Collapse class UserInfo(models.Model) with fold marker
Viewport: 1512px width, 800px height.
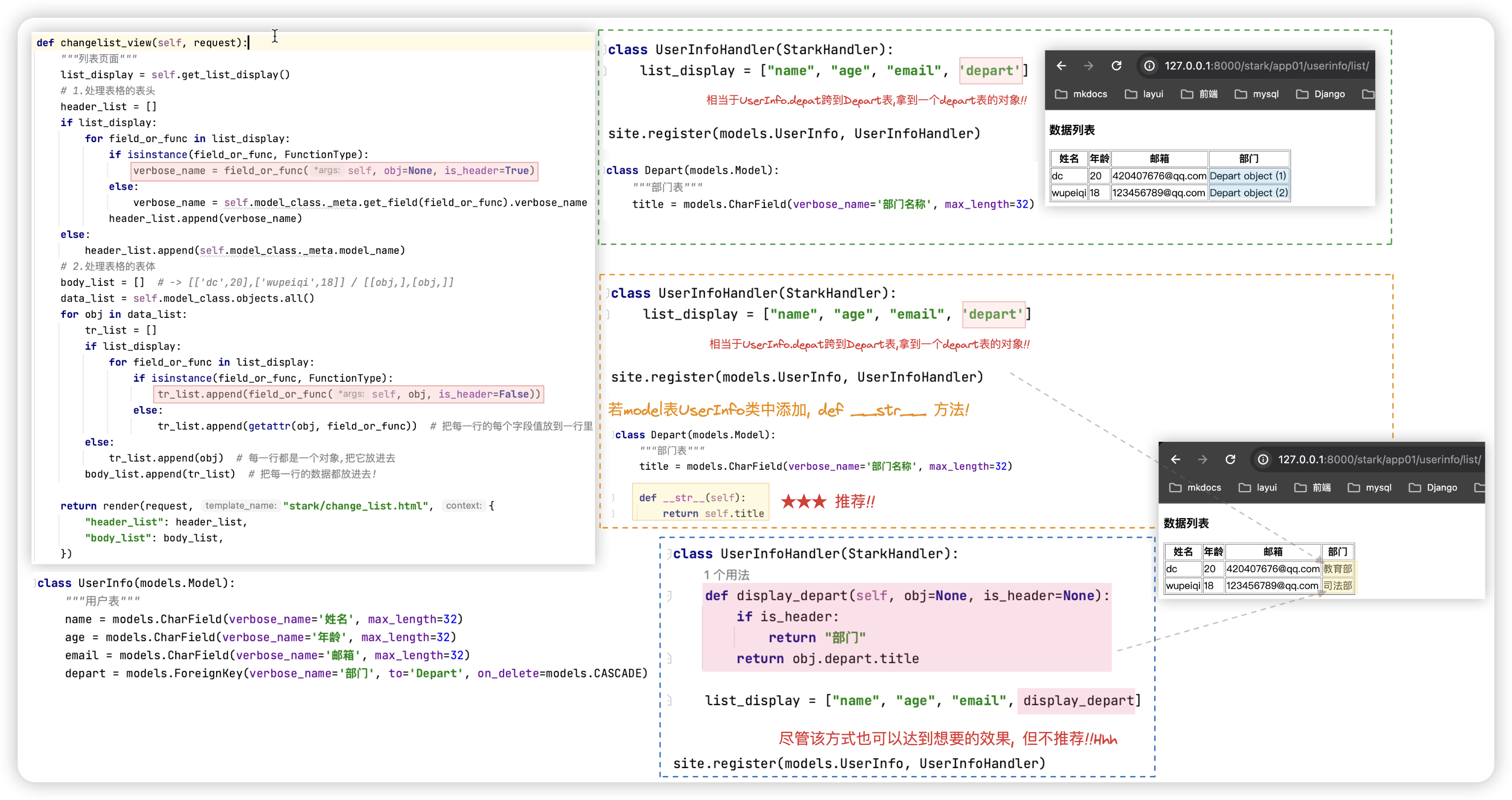[35, 583]
